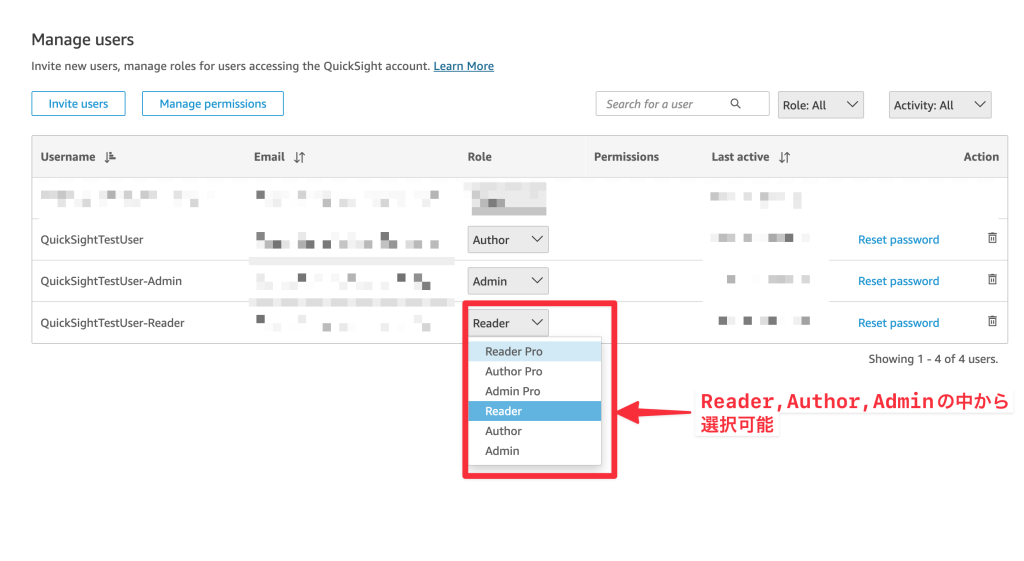Viewport: 1024px width, 561px height.
Task: Delete QuickSightTestUser-Admin with trash icon
Action: [992, 280]
